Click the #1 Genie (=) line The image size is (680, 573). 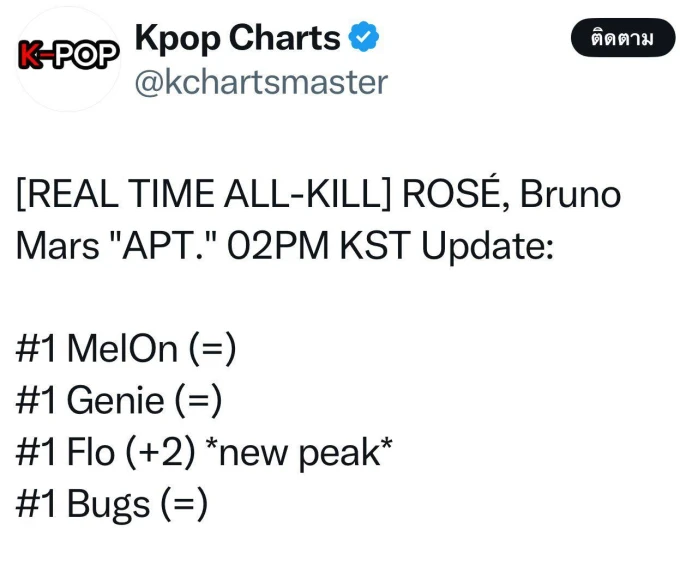pyautogui.click(x=119, y=400)
